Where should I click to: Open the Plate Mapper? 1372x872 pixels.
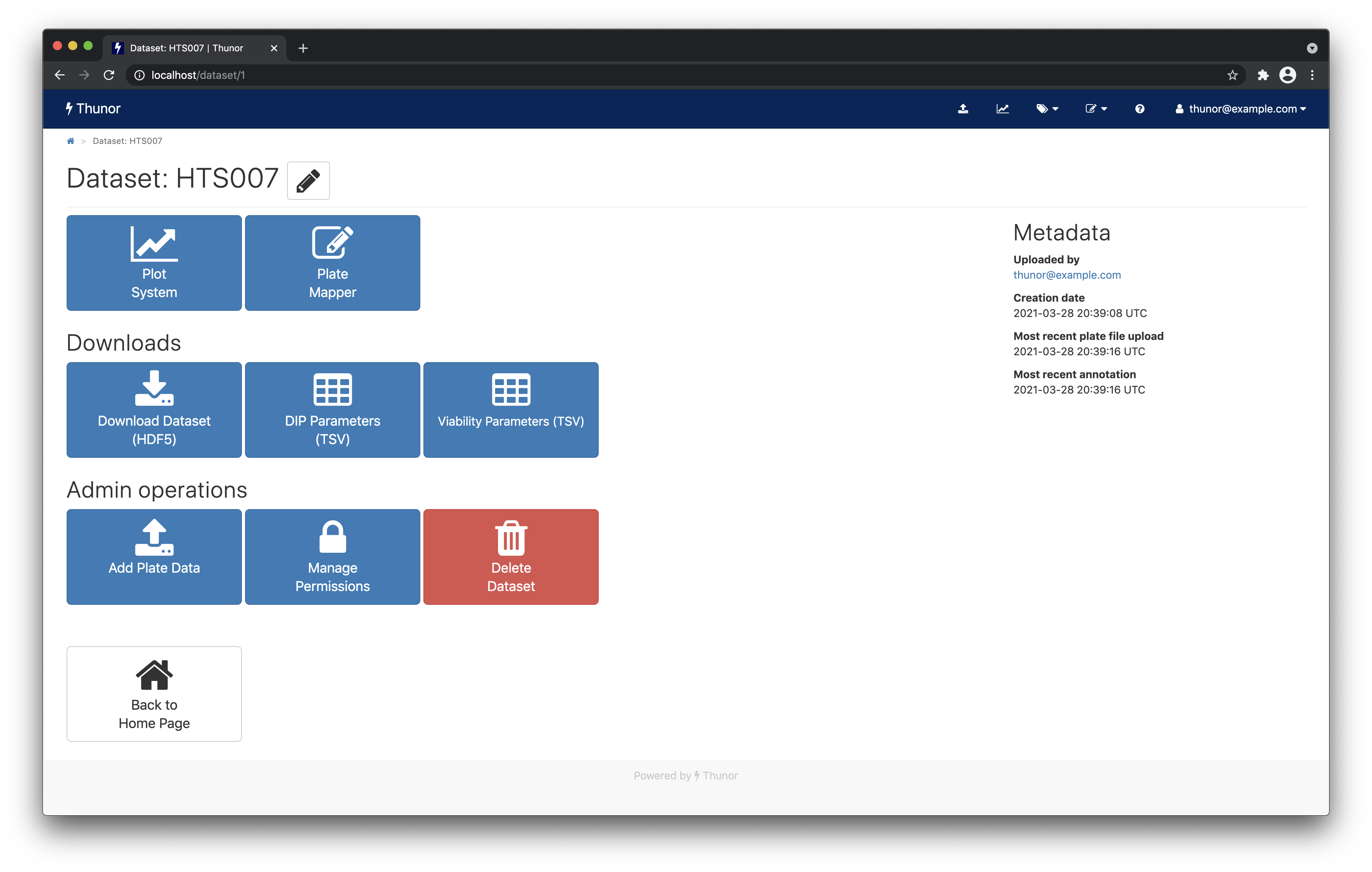pyautogui.click(x=332, y=263)
